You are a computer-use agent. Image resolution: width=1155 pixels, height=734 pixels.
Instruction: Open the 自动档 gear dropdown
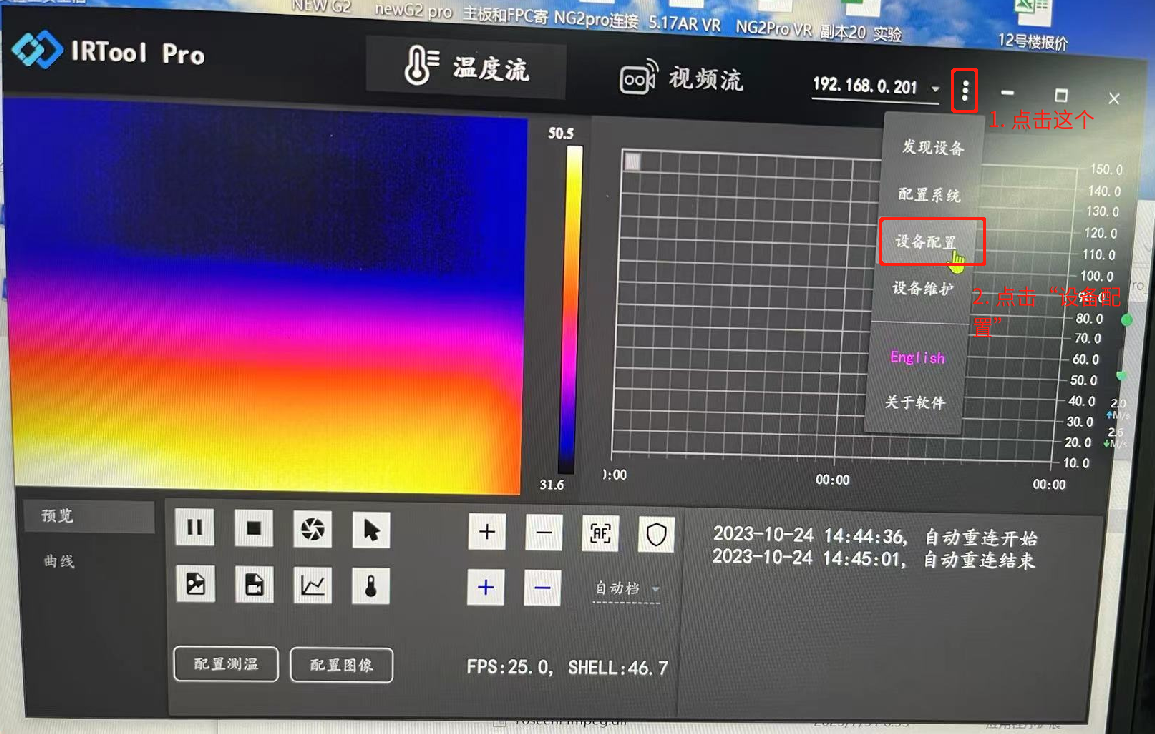(x=627, y=589)
